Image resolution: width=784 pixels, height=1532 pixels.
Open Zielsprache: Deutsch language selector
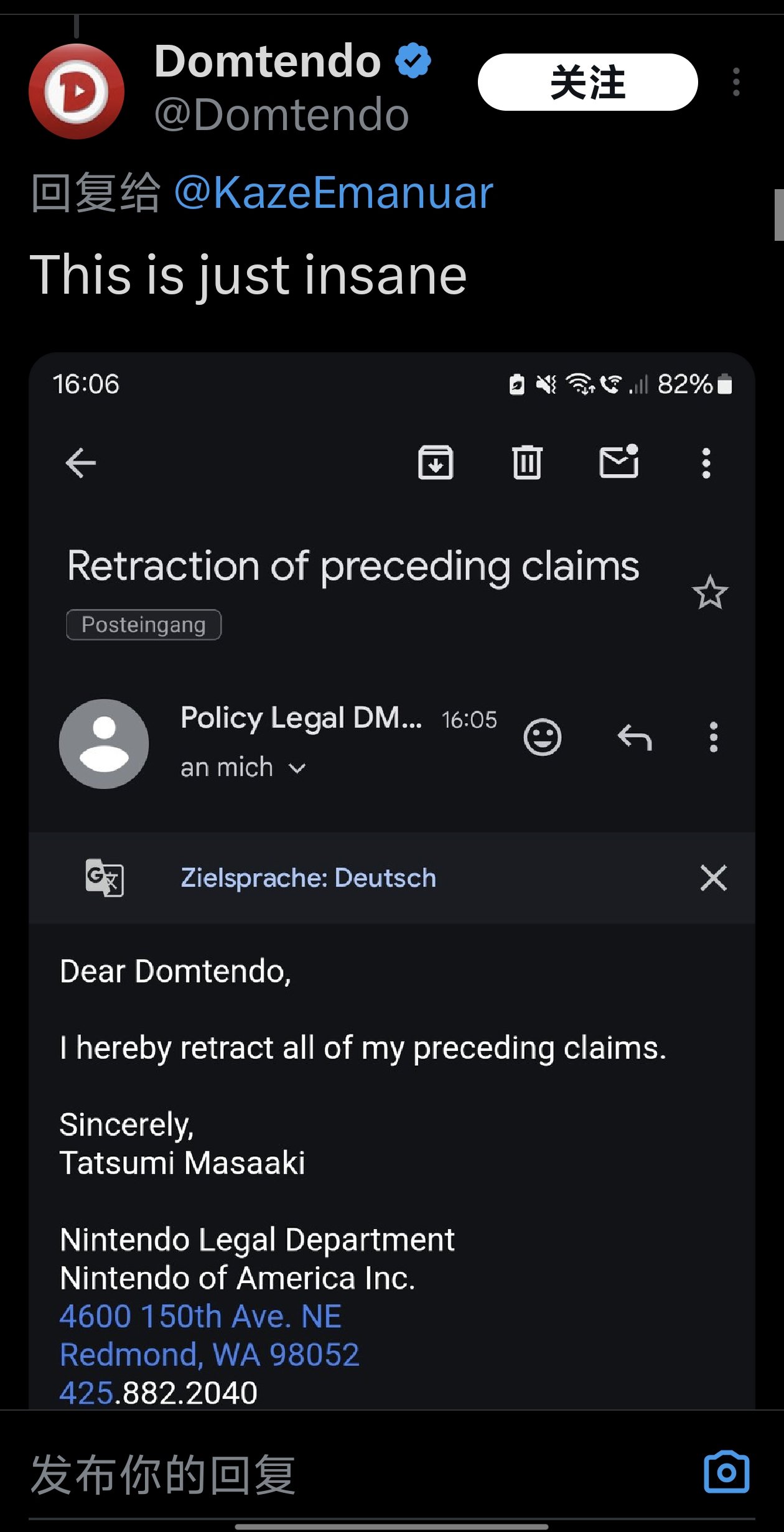pyautogui.click(x=308, y=877)
